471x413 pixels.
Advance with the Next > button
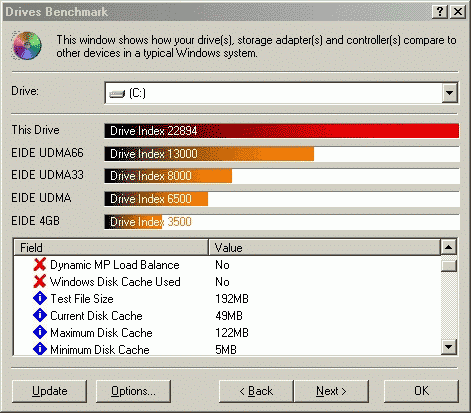pyautogui.click(x=331, y=391)
